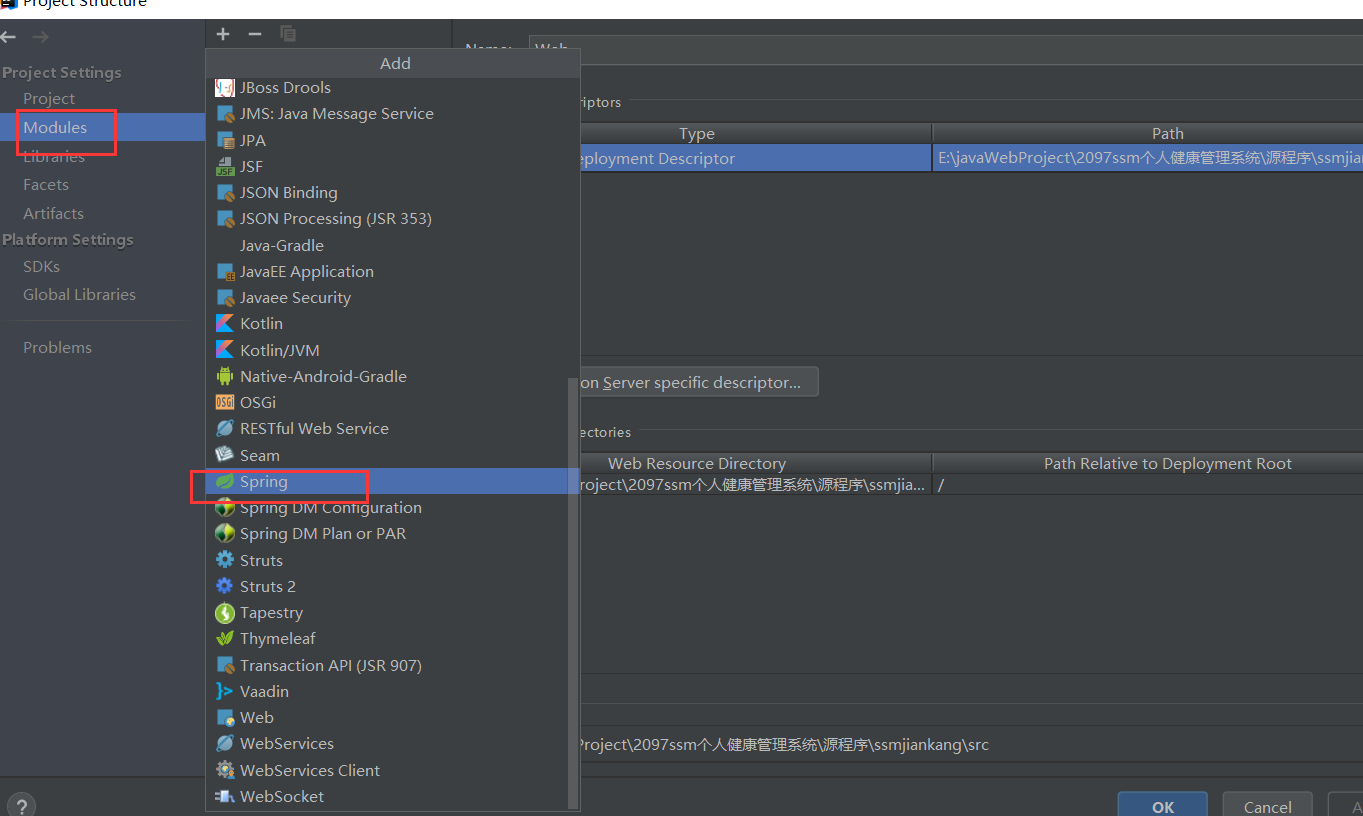Click Path Relative to Deployment Root header
This screenshot has width=1363, height=816.
(x=1148, y=464)
